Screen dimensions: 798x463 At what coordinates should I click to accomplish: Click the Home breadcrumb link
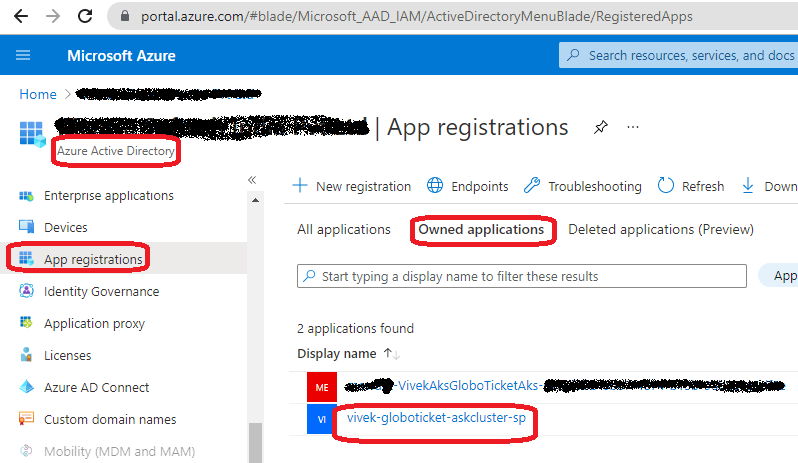click(x=38, y=94)
